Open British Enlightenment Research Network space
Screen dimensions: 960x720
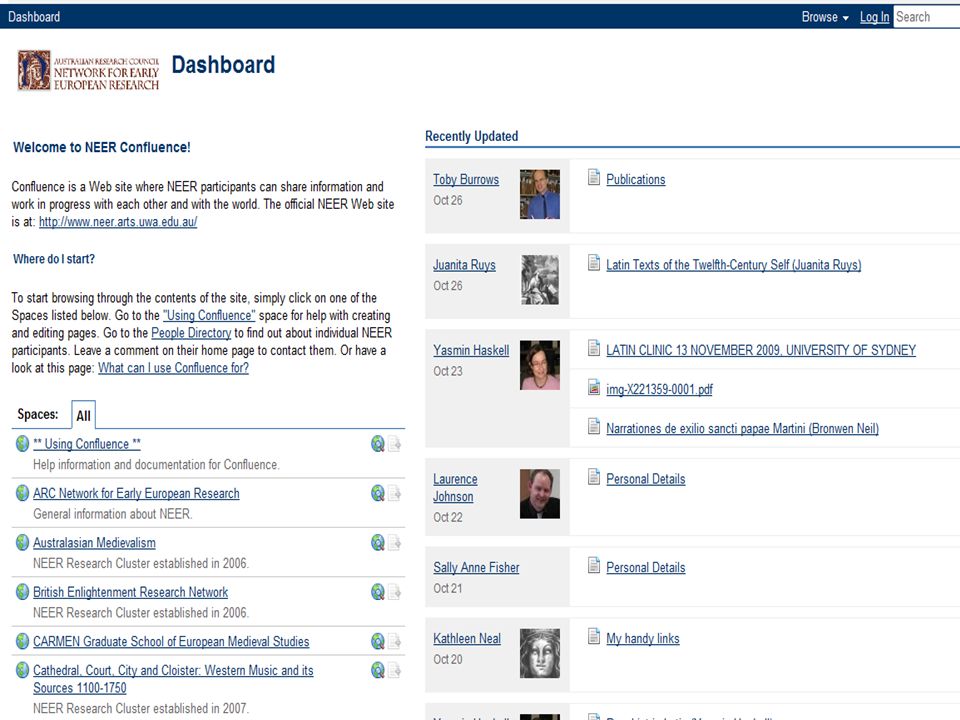tap(130, 592)
